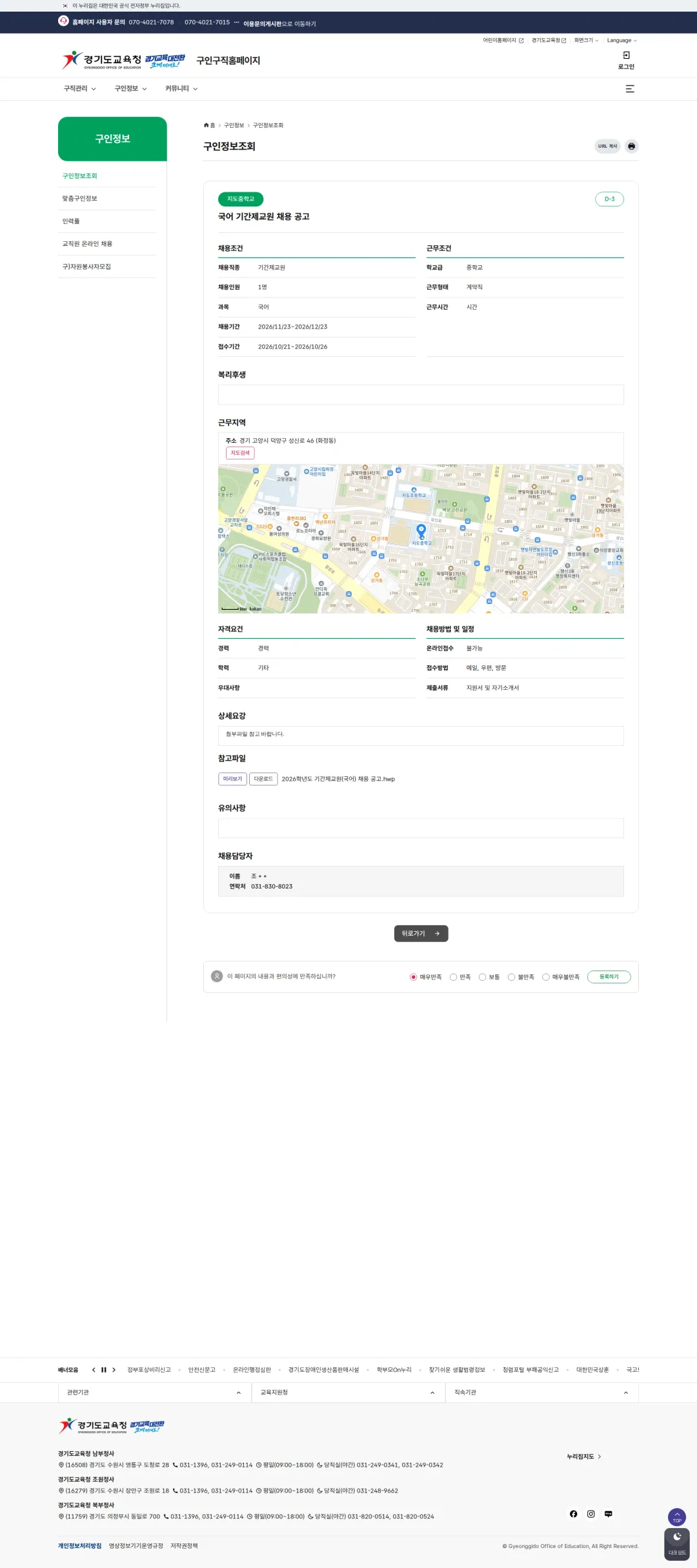Select the 매우불만족 radio option
Image resolution: width=697 pixels, height=1568 pixels.
pyautogui.click(x=546, y=977)
